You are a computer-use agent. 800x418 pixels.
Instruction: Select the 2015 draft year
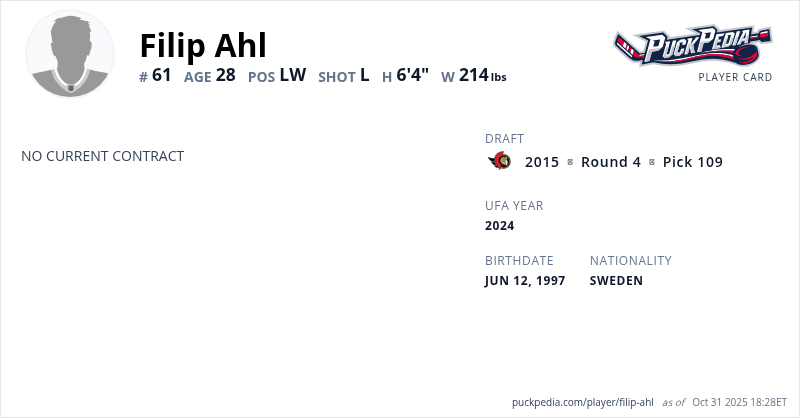[x=542, y=162]
